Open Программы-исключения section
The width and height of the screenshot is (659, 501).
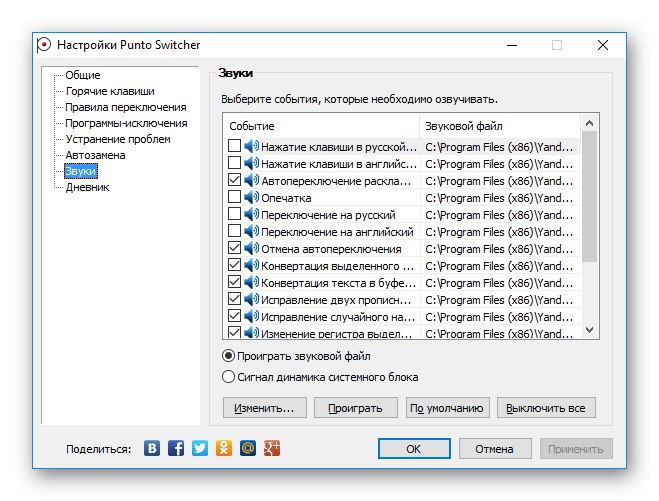point(126,123)
